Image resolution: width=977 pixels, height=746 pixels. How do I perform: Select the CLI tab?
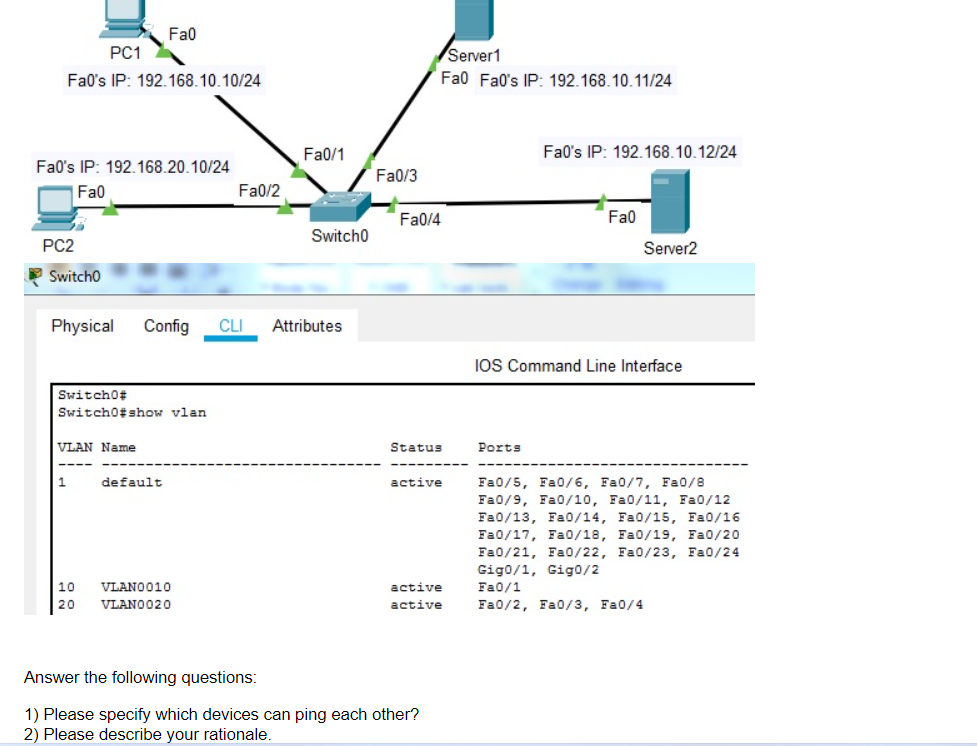(x=231, y=326)
